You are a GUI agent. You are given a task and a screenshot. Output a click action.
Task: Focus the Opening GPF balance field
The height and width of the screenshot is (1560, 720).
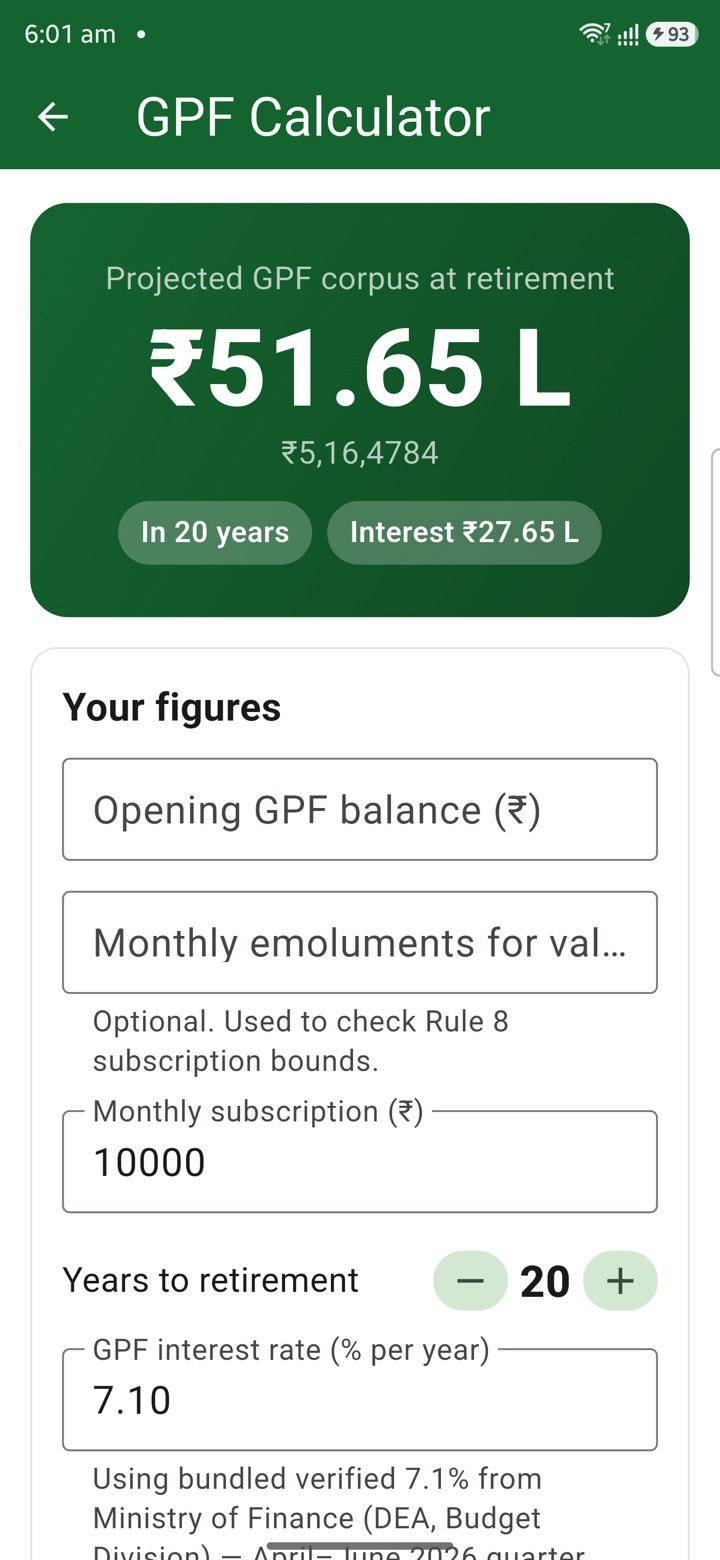(360, 809)
